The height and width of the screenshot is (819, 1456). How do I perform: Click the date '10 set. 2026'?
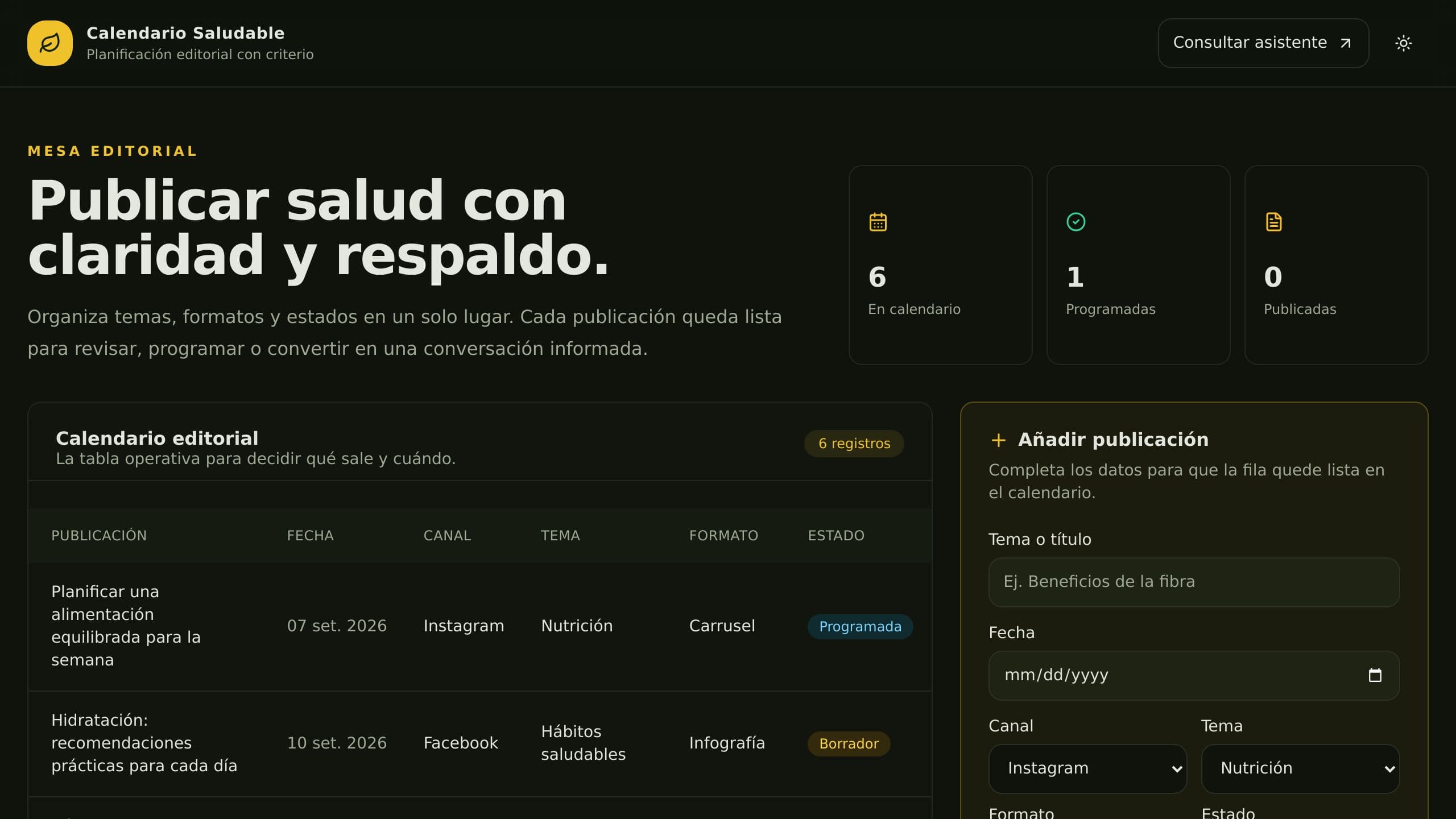pos(337,743)
